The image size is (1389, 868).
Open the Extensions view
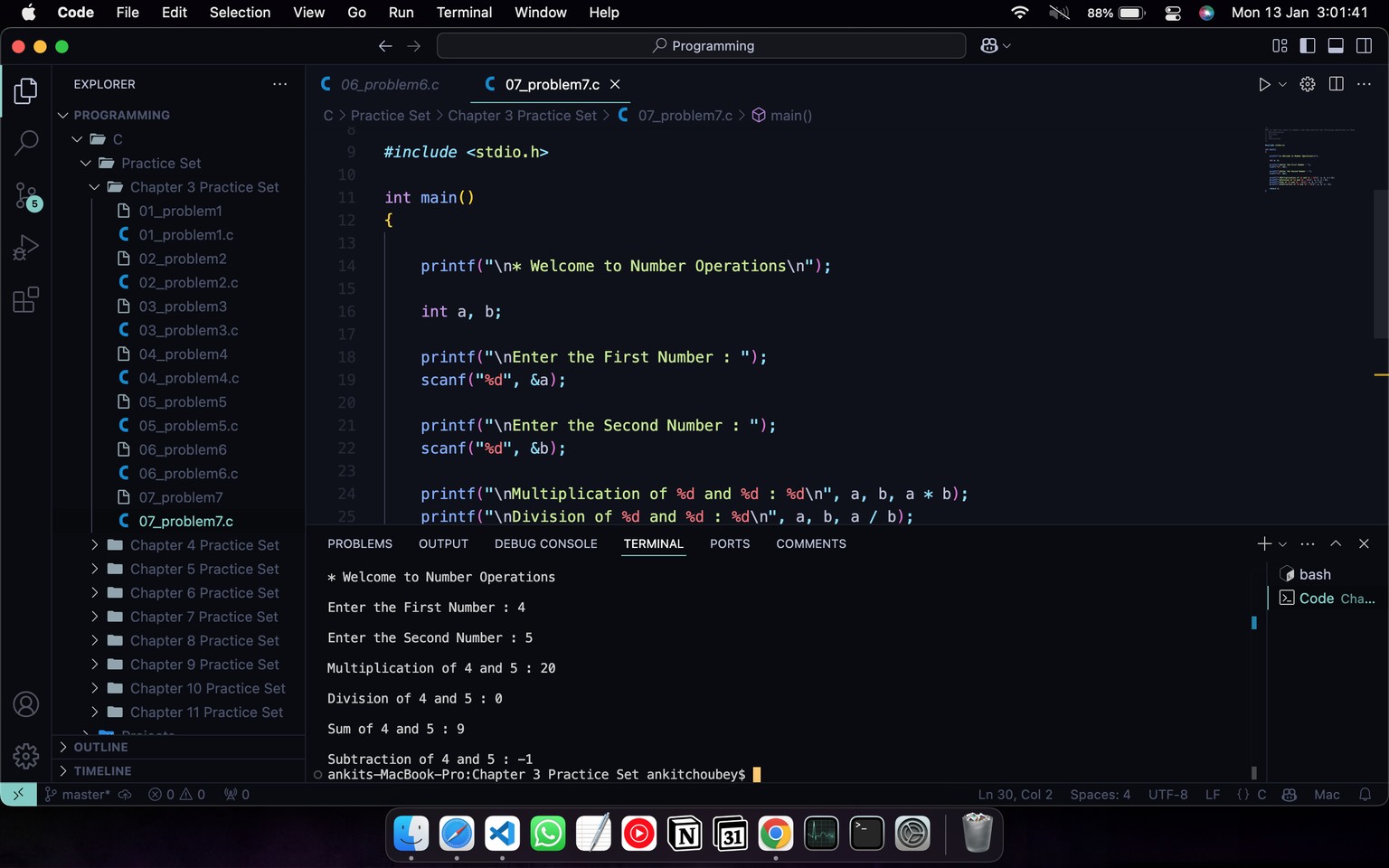click(26, 299)
